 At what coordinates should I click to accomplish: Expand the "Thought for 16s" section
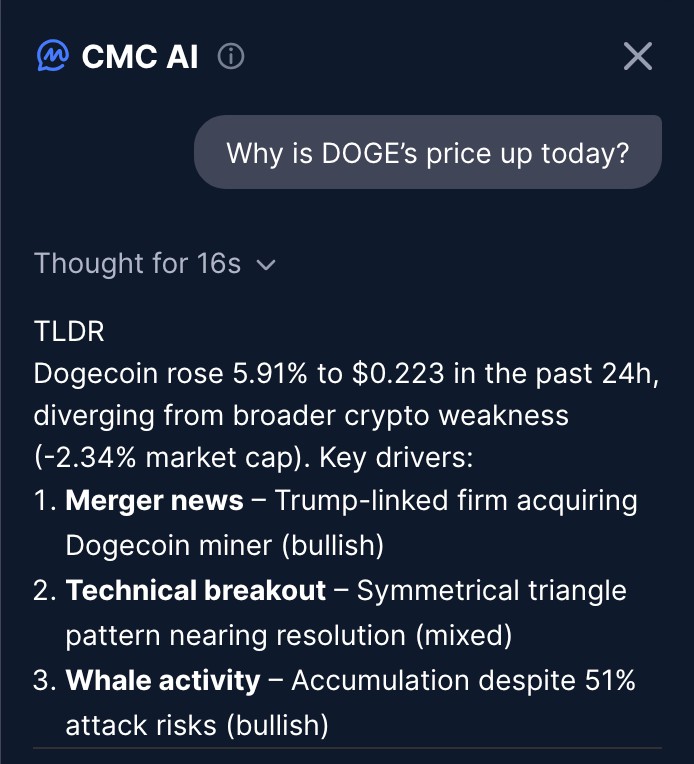[138, 264]
